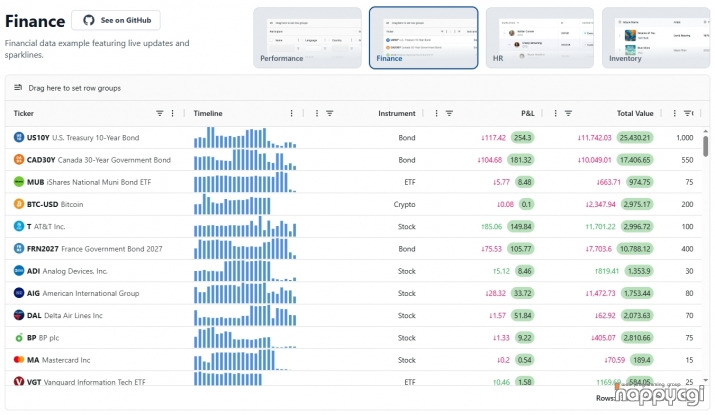Click the BP plc logo icon
Image resolution: width=715 pixels, height=415 pixels.
click(x=19, y=337)
